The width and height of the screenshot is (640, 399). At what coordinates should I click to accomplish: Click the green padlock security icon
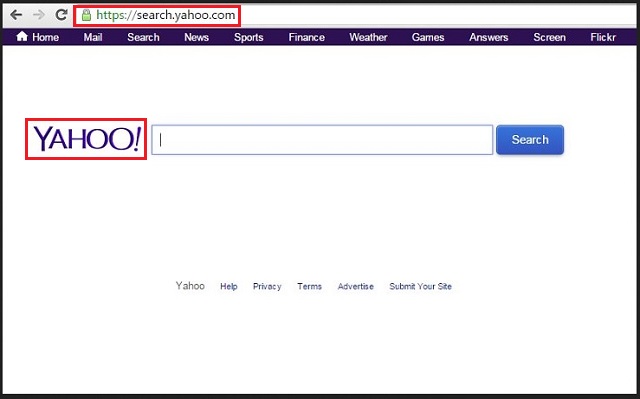[86, 16]
